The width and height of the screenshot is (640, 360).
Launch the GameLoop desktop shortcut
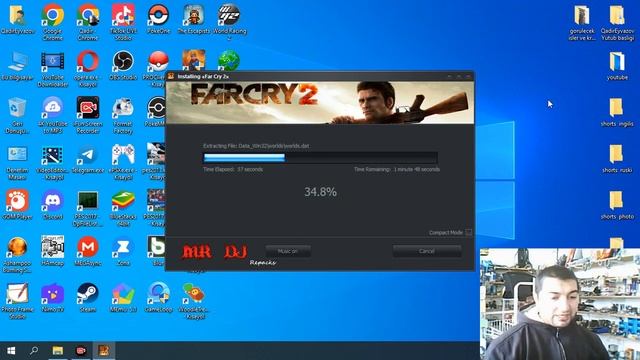(x=158, y=298)
